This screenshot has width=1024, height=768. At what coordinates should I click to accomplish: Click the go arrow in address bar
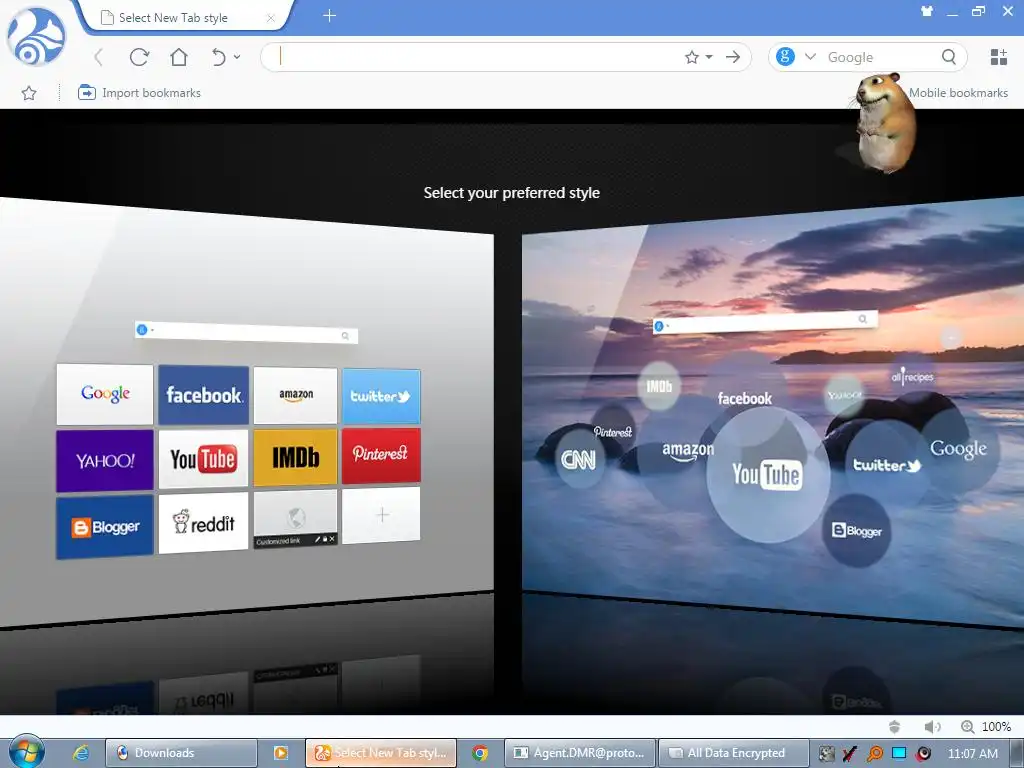(x=733, y=57)
